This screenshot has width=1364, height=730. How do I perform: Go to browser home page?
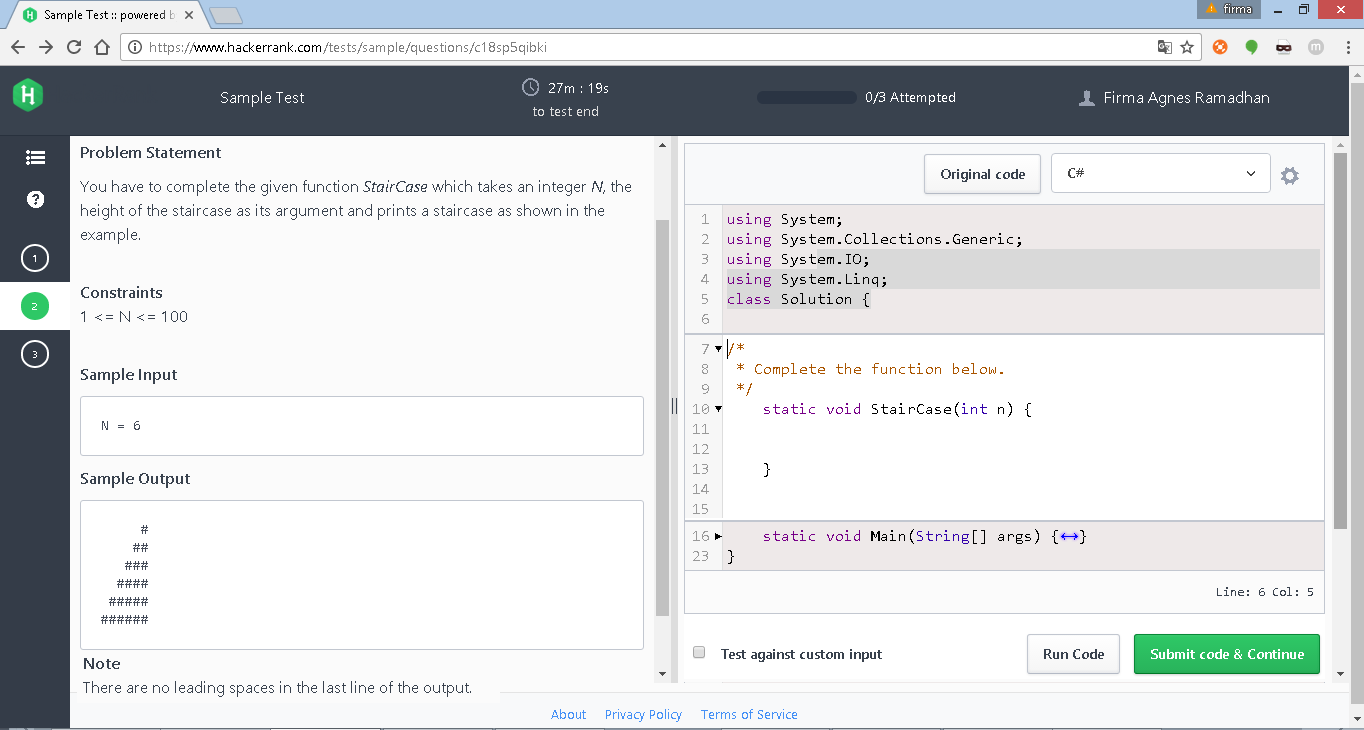click(x=101, y=47)
